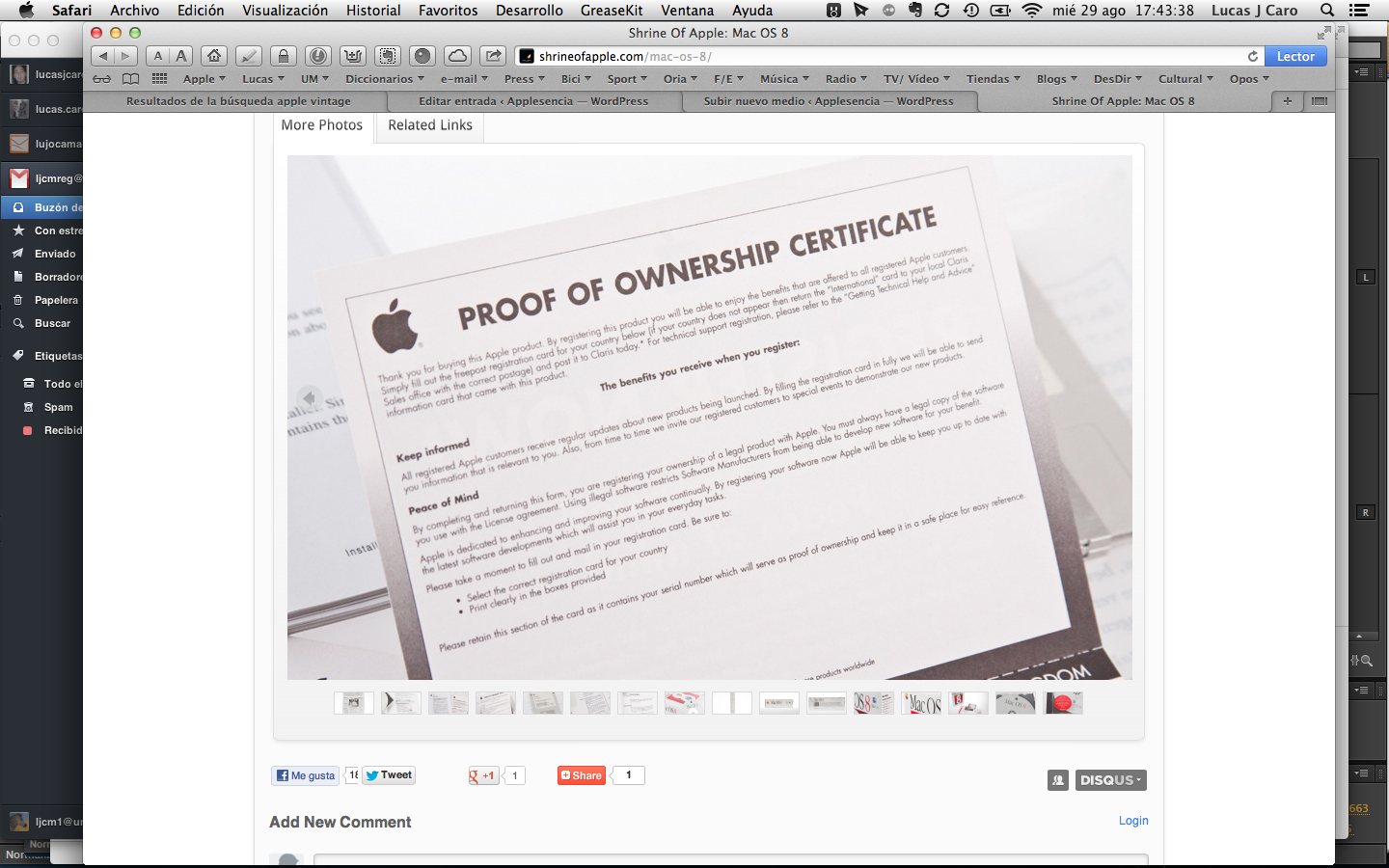Add a new tab with plus button
This screenshot has width=1389, height=868.
[1287, 101]
